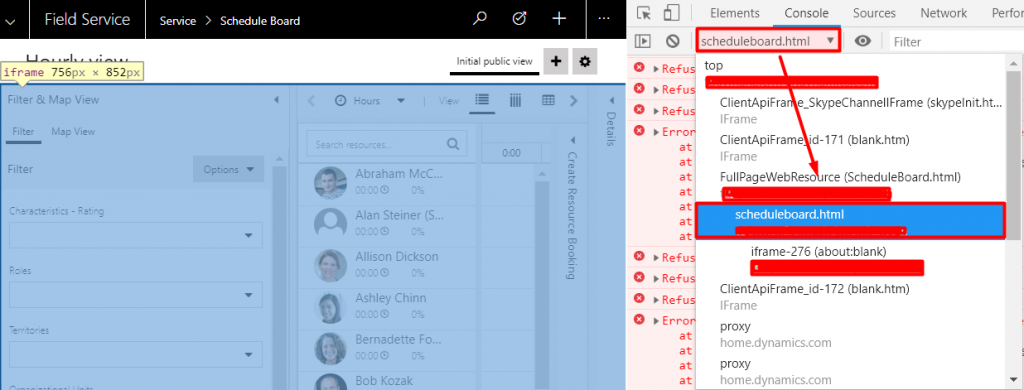Open the Network tab in DevTools
The height and width of the screenshot is (390, 1024).
tap(944, 13)
